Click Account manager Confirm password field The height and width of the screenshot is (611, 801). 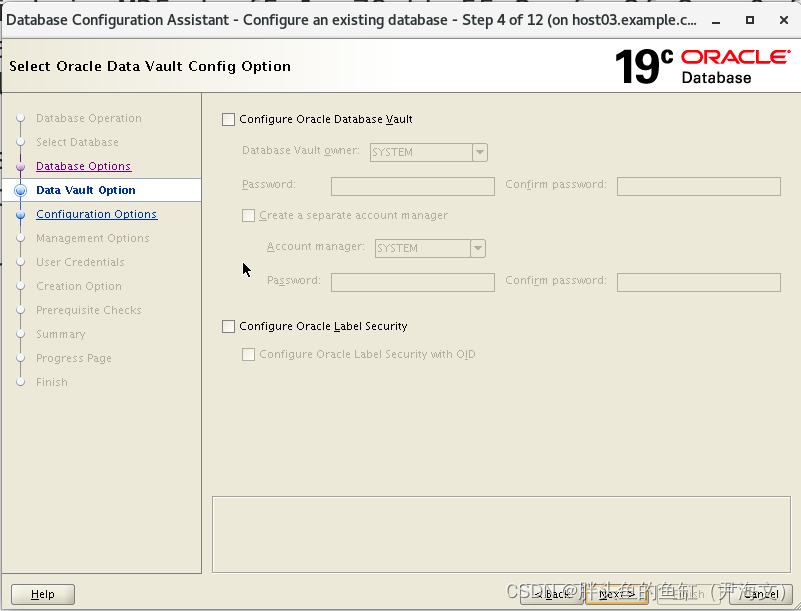point(699,283)
